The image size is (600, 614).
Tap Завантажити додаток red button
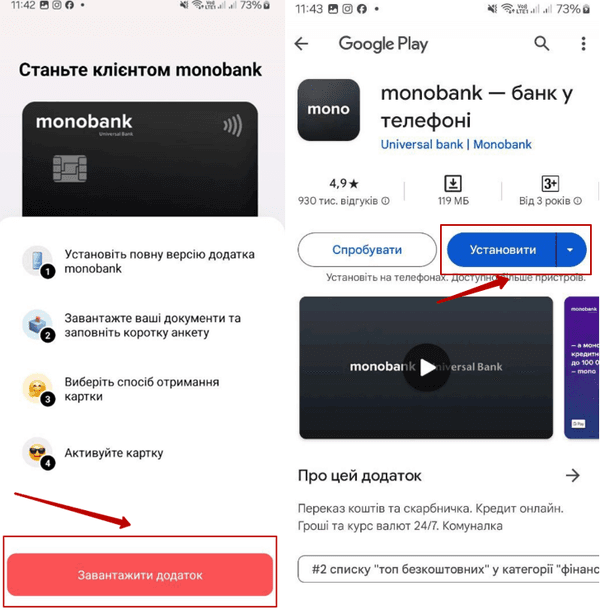(x=140, y=575)
